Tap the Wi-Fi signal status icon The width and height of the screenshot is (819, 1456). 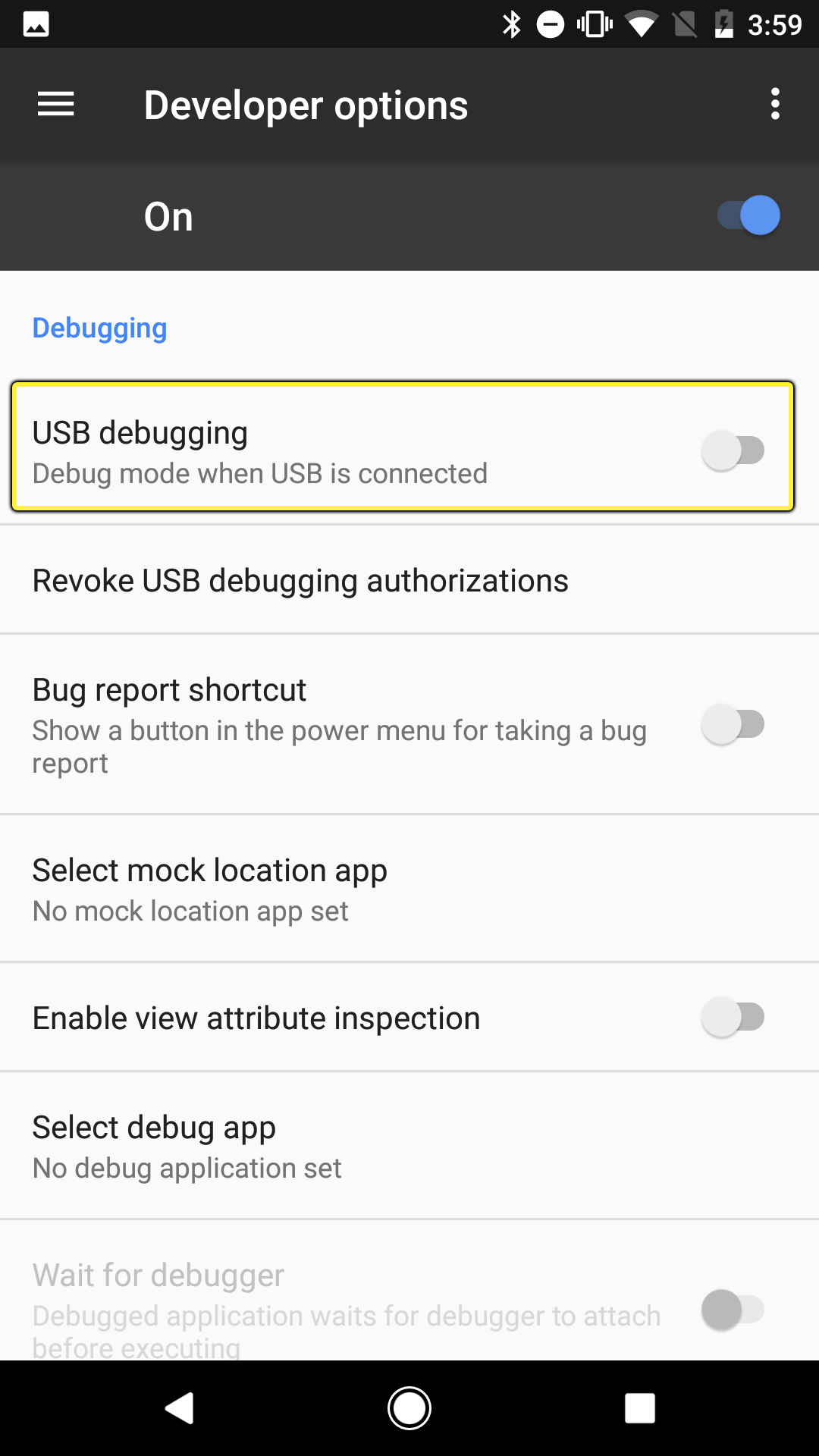pos(642,24)
